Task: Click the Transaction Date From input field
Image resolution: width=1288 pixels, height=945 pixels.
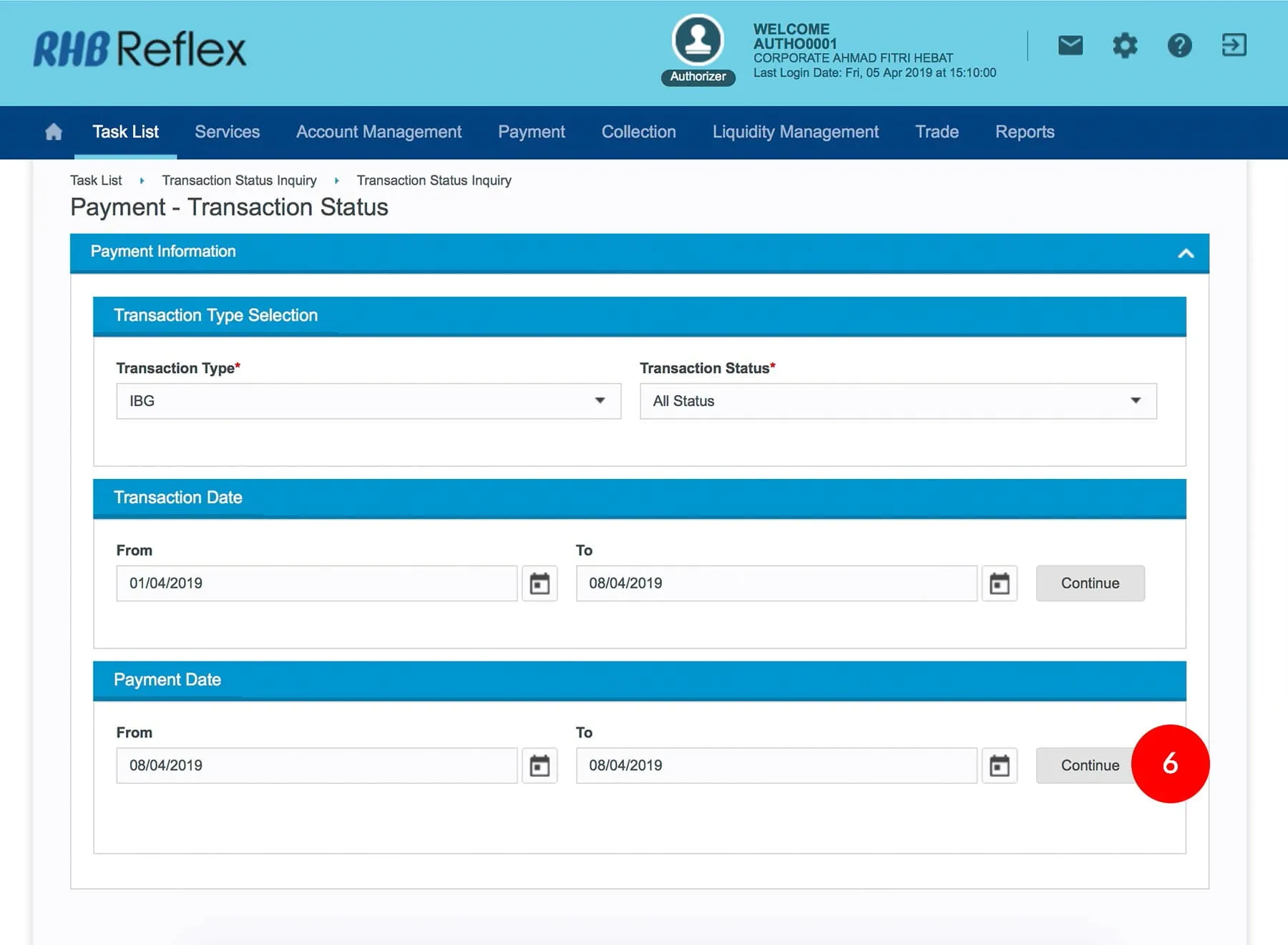Action: [316, 583]
